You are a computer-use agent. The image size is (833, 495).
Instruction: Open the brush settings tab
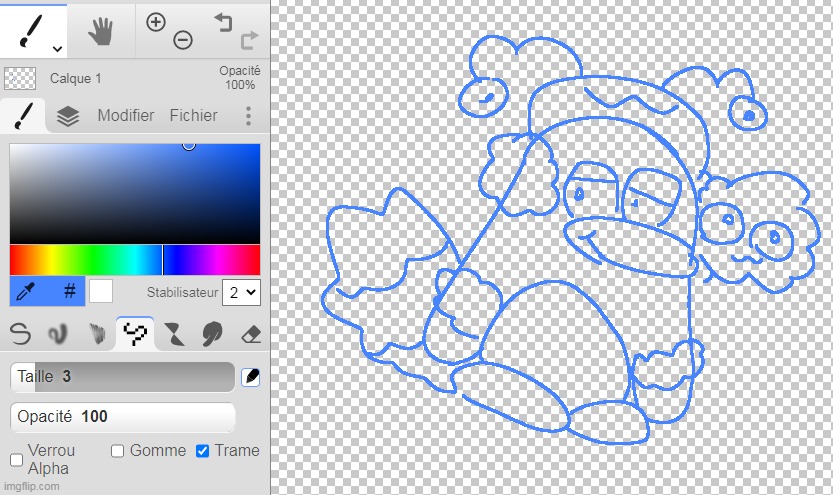[x=22, y=115]
